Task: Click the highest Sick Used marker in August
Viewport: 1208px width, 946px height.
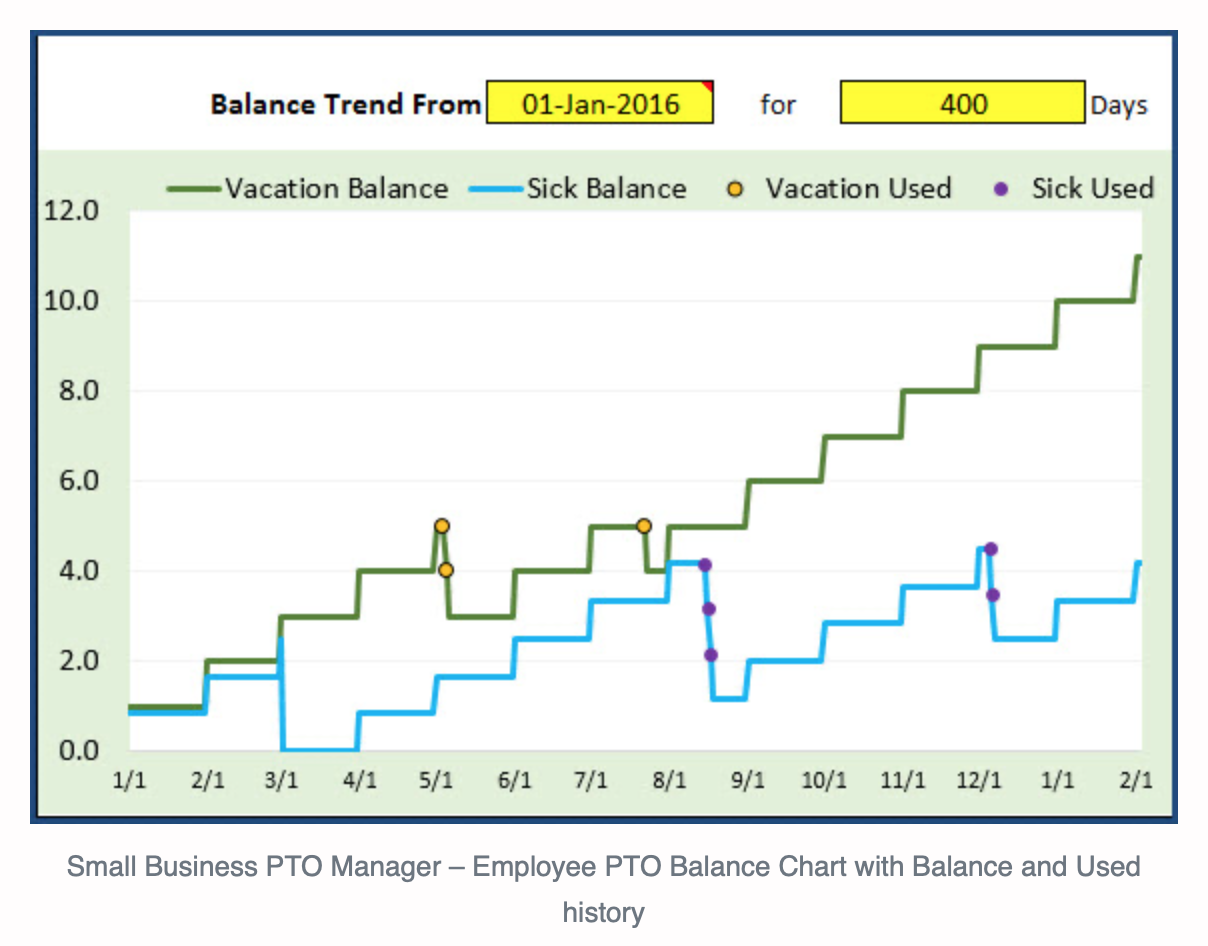Action: click(705, 565)
